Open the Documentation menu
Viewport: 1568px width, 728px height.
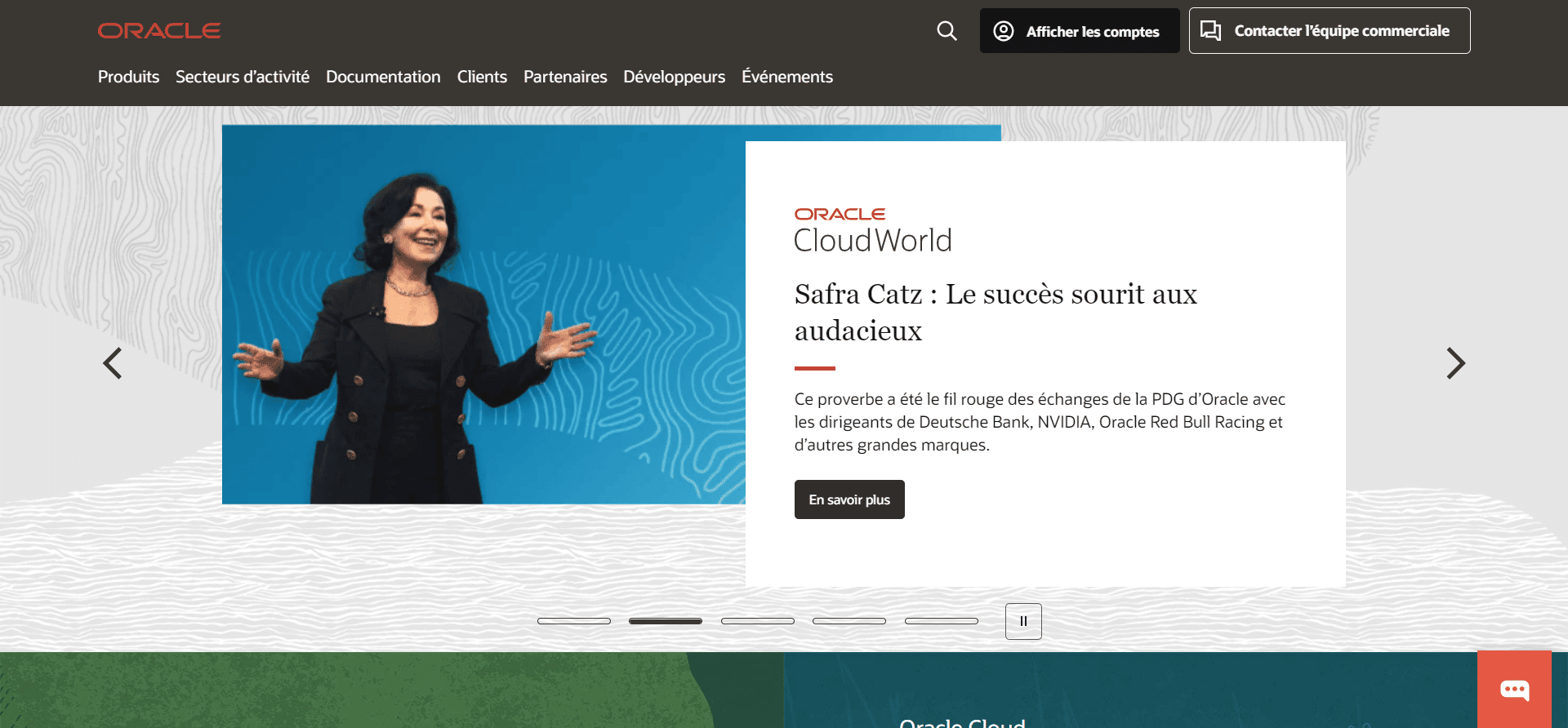[383, 77]
